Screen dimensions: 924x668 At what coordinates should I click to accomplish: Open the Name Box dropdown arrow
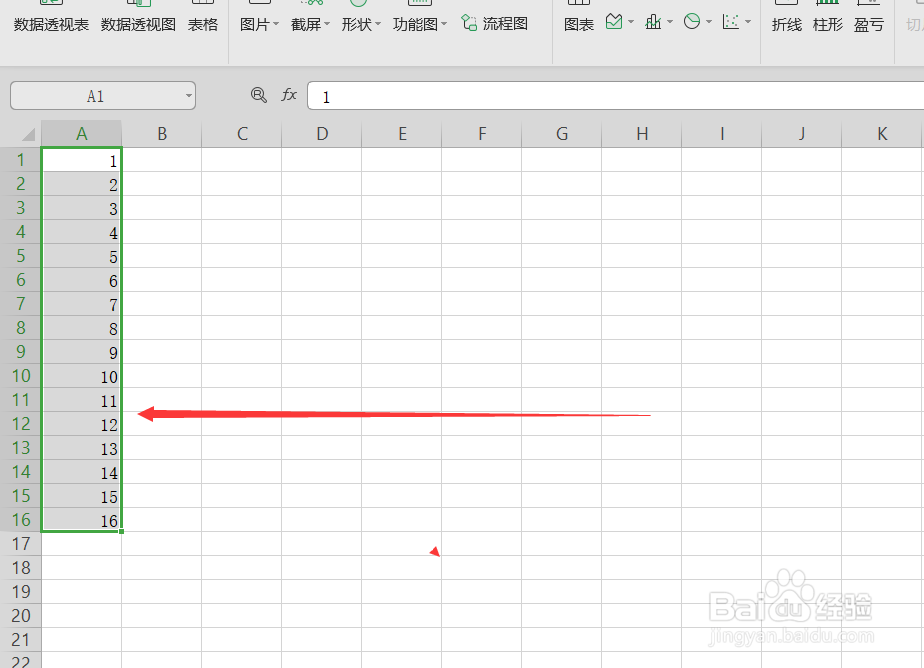pos(189,96)
